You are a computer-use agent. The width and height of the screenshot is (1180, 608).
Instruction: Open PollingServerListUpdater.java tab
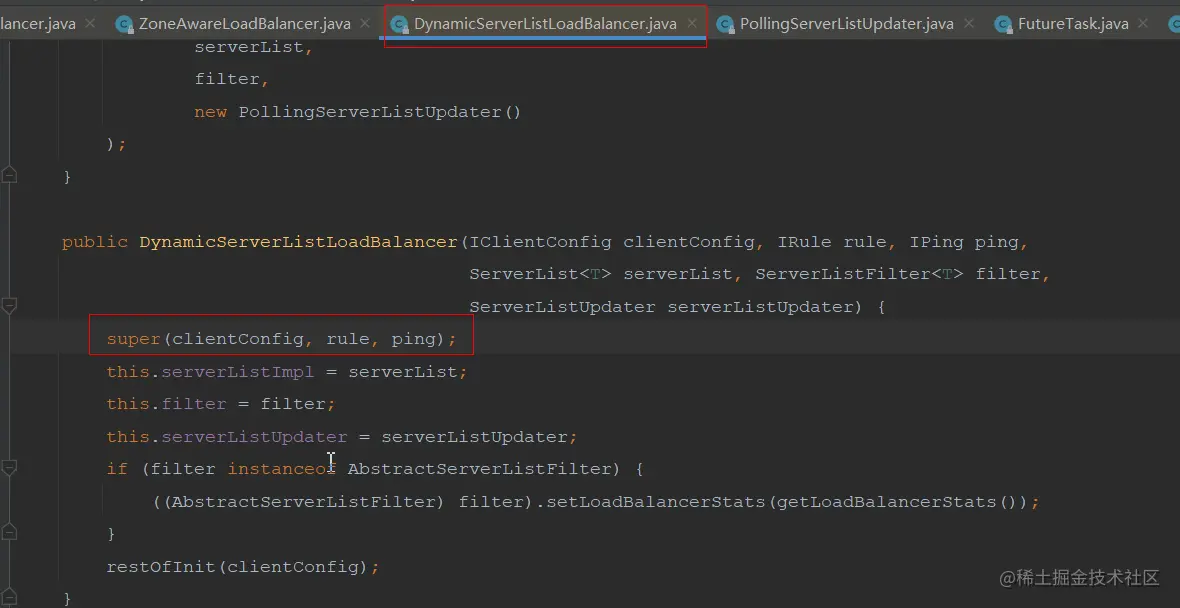tap(847, 24)
